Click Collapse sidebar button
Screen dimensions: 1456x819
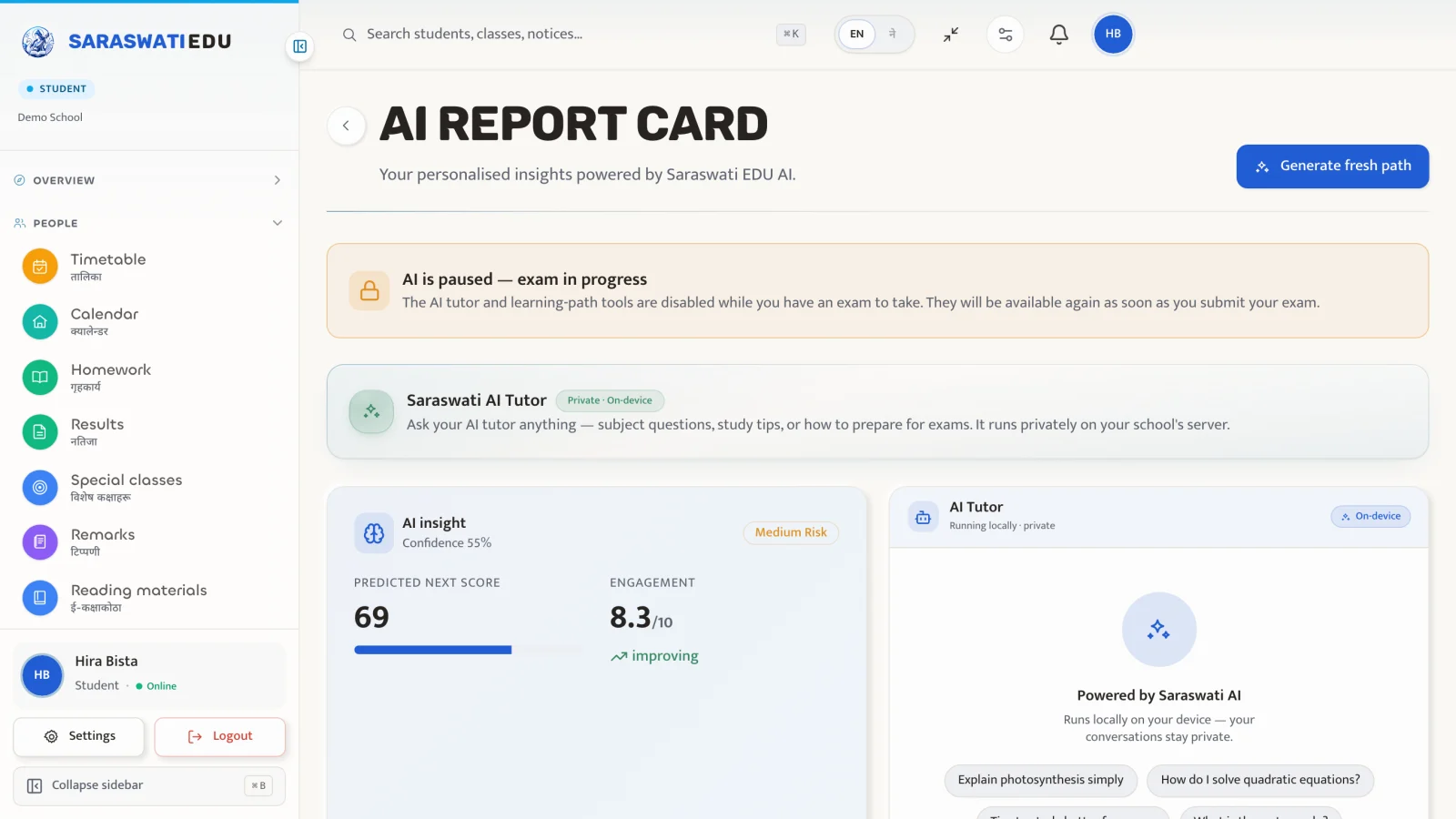tap(149, 786)
